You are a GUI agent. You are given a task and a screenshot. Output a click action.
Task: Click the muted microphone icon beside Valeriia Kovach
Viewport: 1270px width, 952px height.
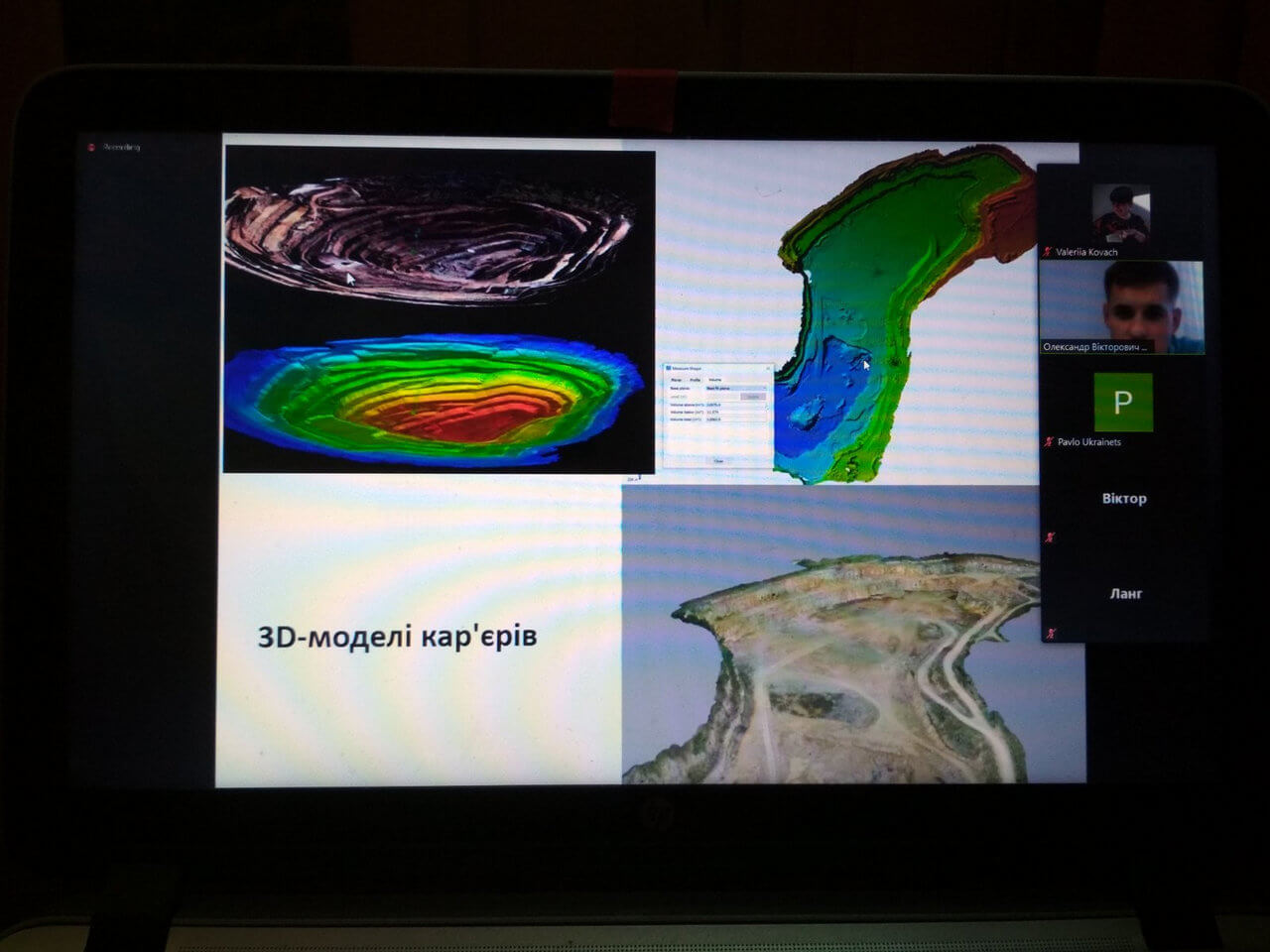pos(1049,253)
